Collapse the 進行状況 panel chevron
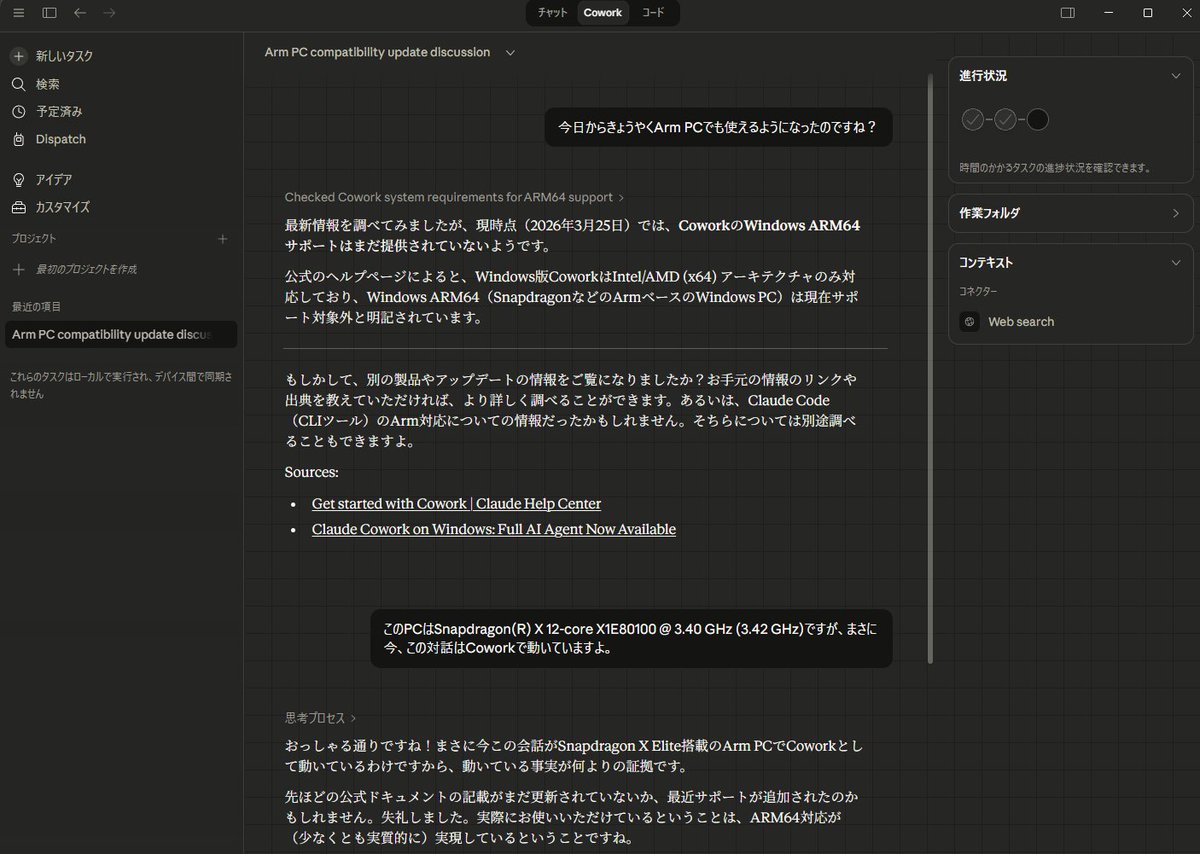Screen dimensions: 1200x854 1175,76
